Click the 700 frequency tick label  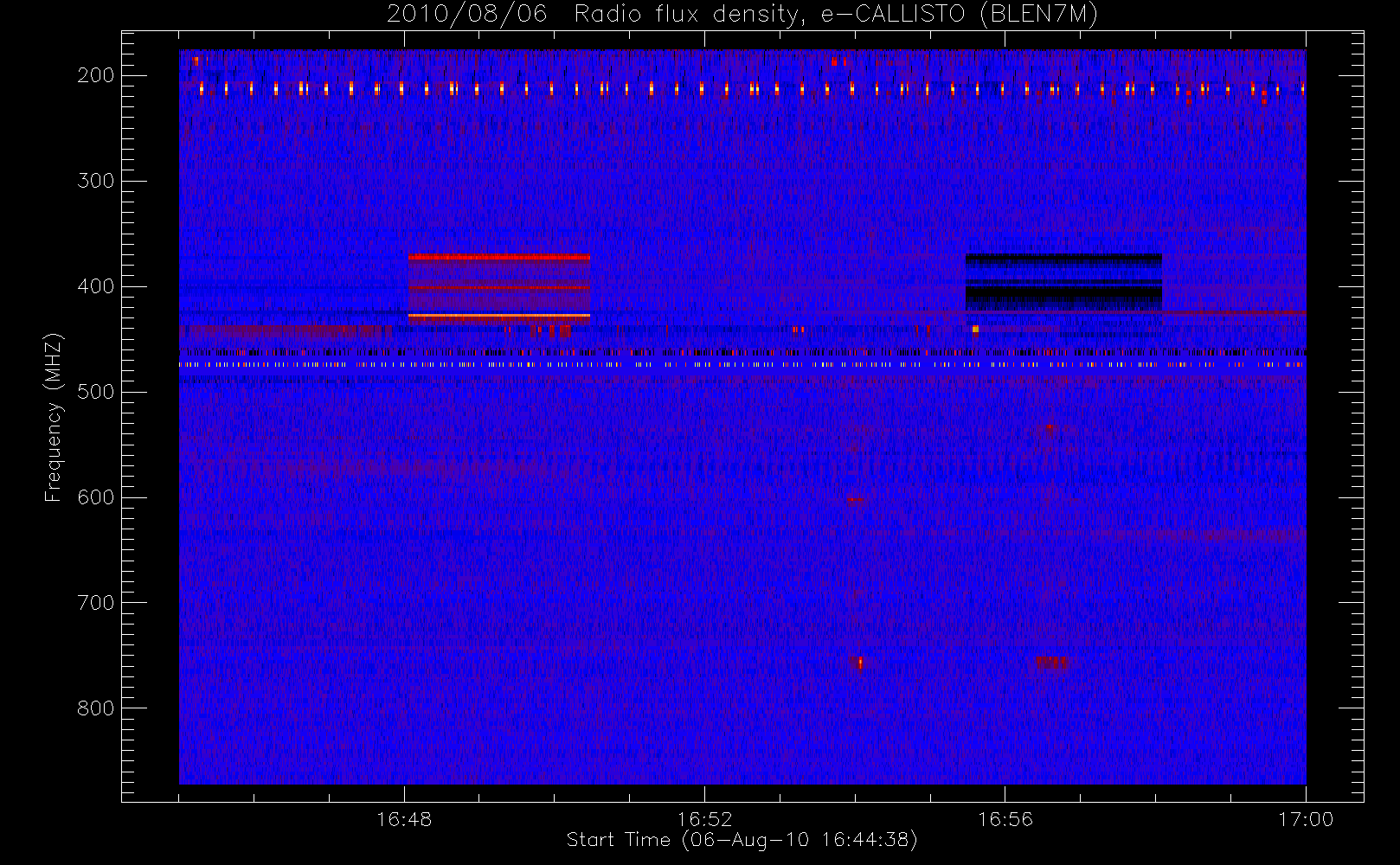pyautogui.click(x=96, y=603)
